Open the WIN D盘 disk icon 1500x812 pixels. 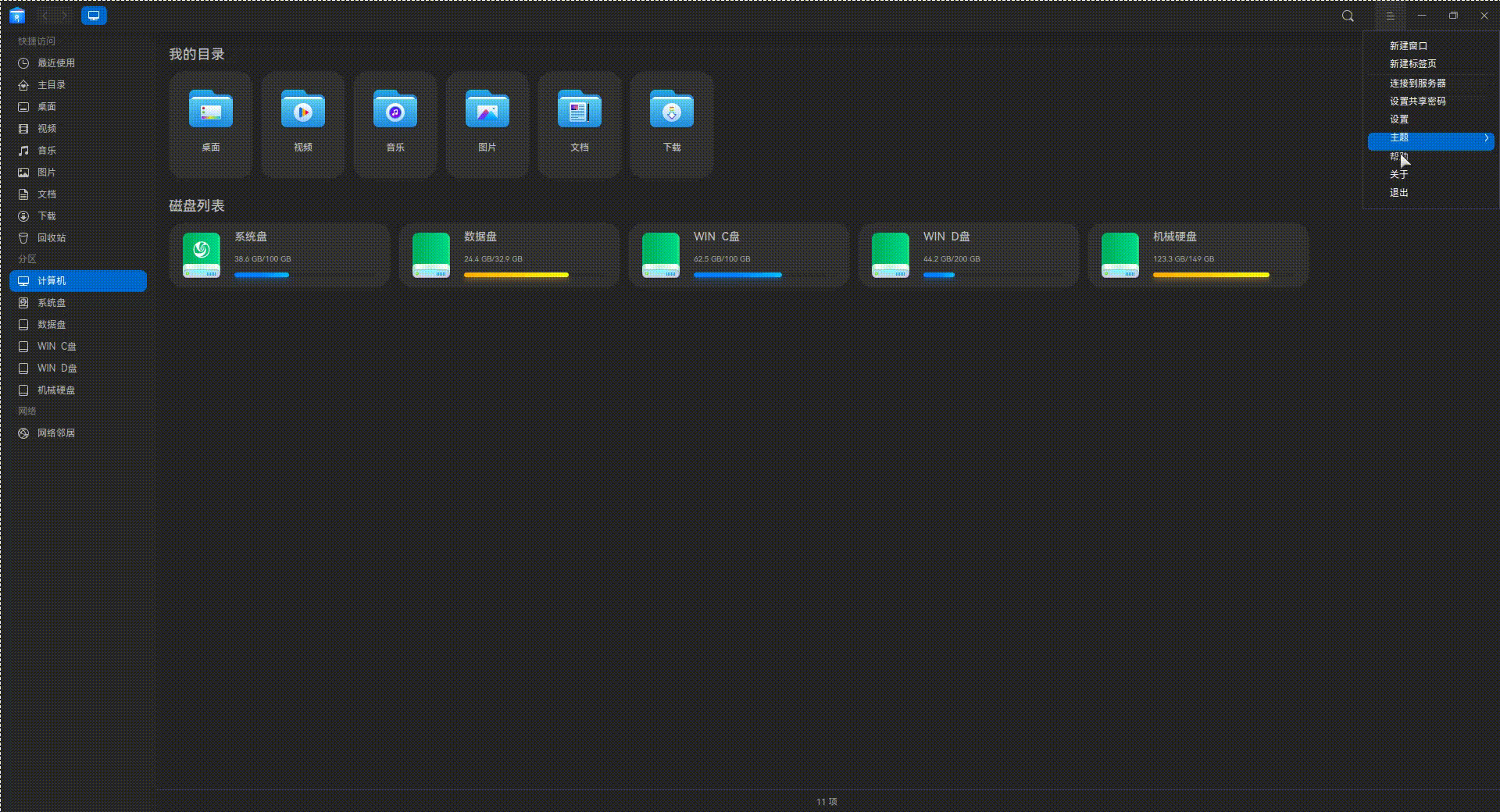point(891,255)
